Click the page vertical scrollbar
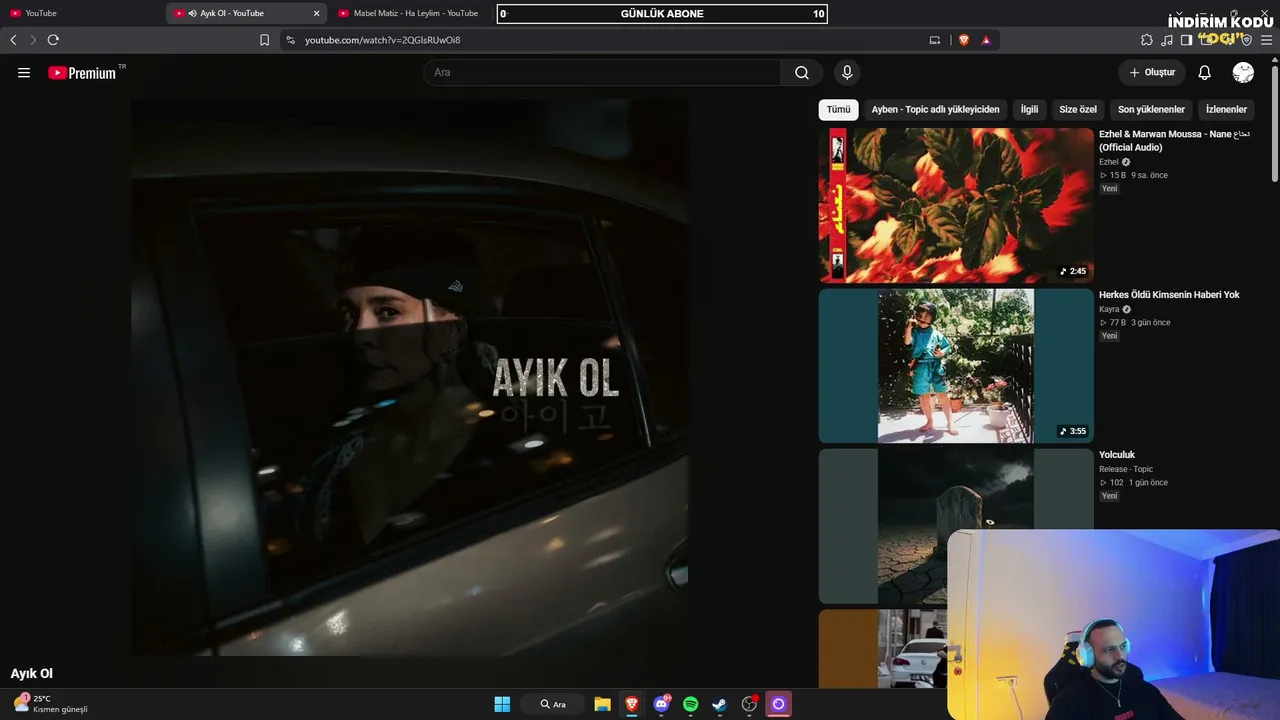Image resolution: width=1280 pixels, height=720 pixels. (x=1274, y=125)
